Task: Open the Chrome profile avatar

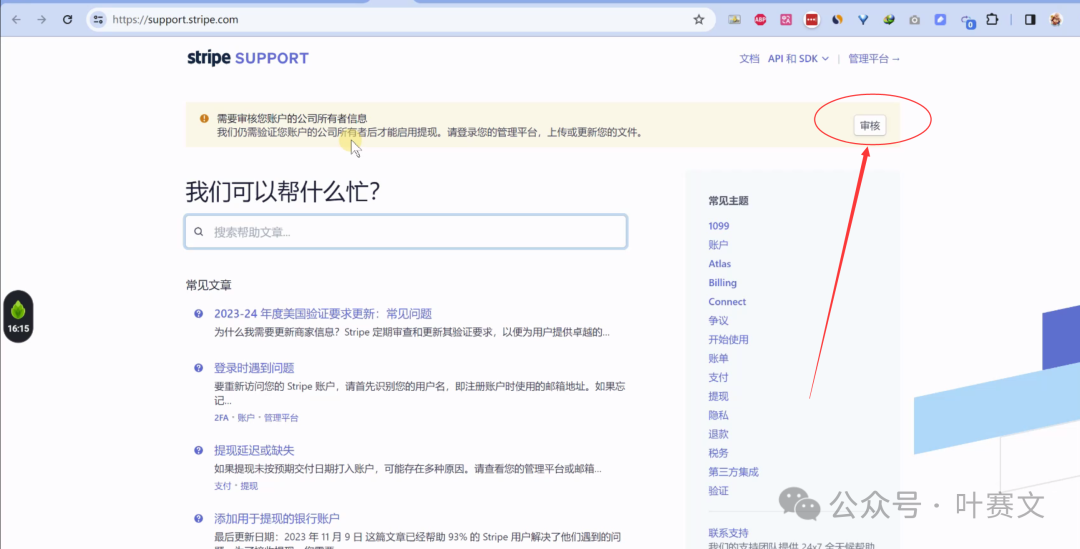Action: tap(1056, 19)
